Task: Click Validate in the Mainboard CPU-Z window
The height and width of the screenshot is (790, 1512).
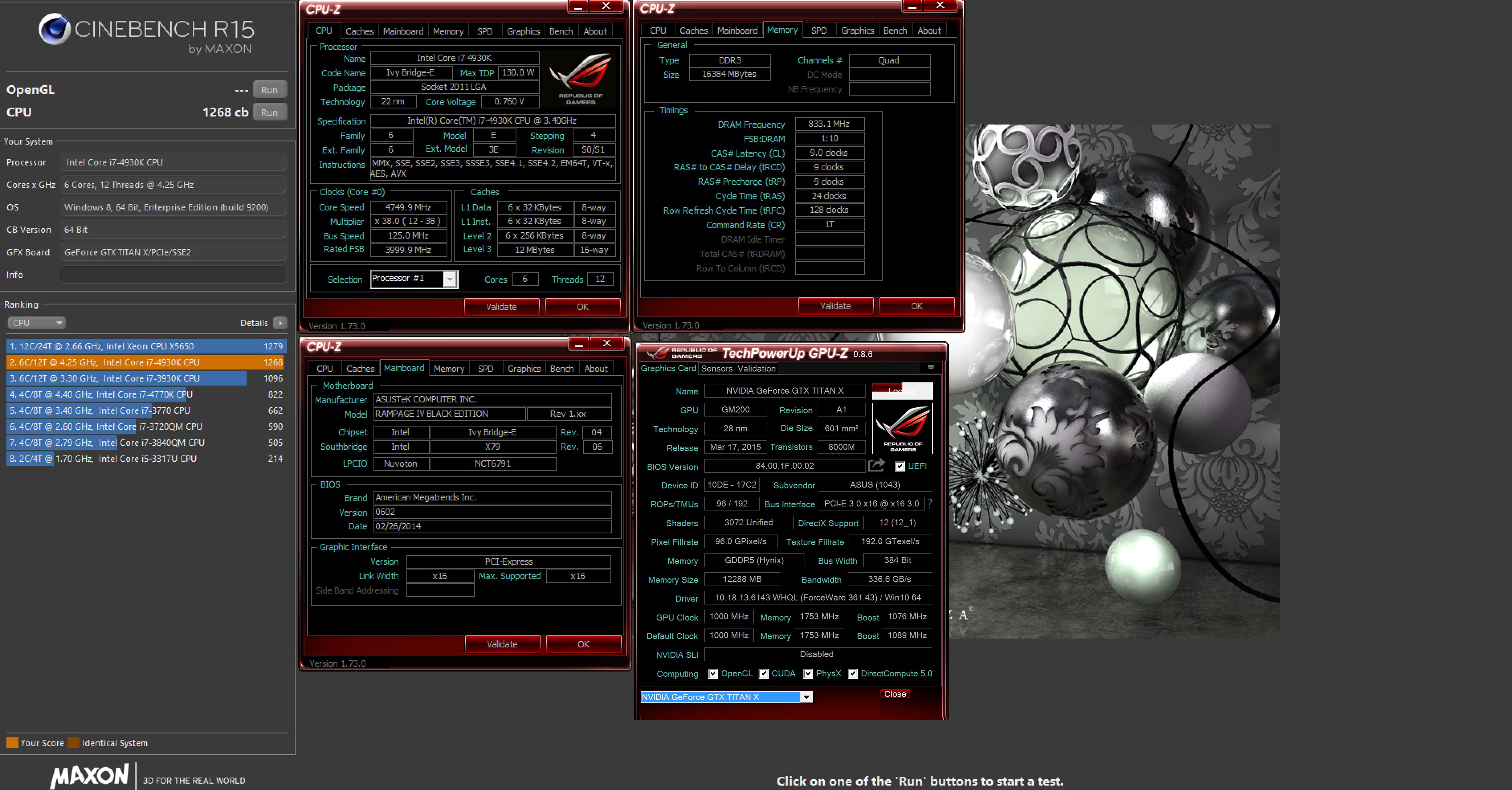Action: pos(502,645)
